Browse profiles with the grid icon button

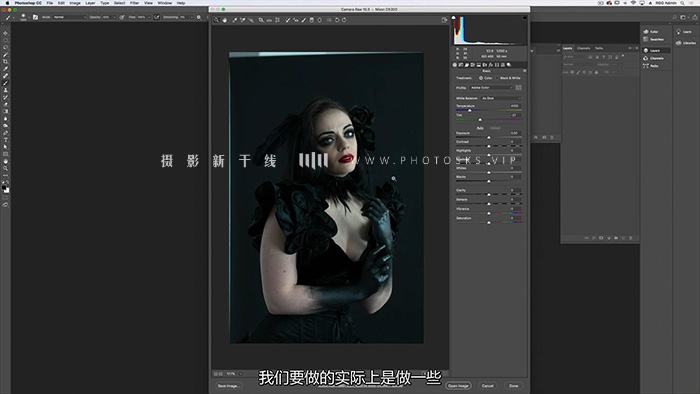518,87
